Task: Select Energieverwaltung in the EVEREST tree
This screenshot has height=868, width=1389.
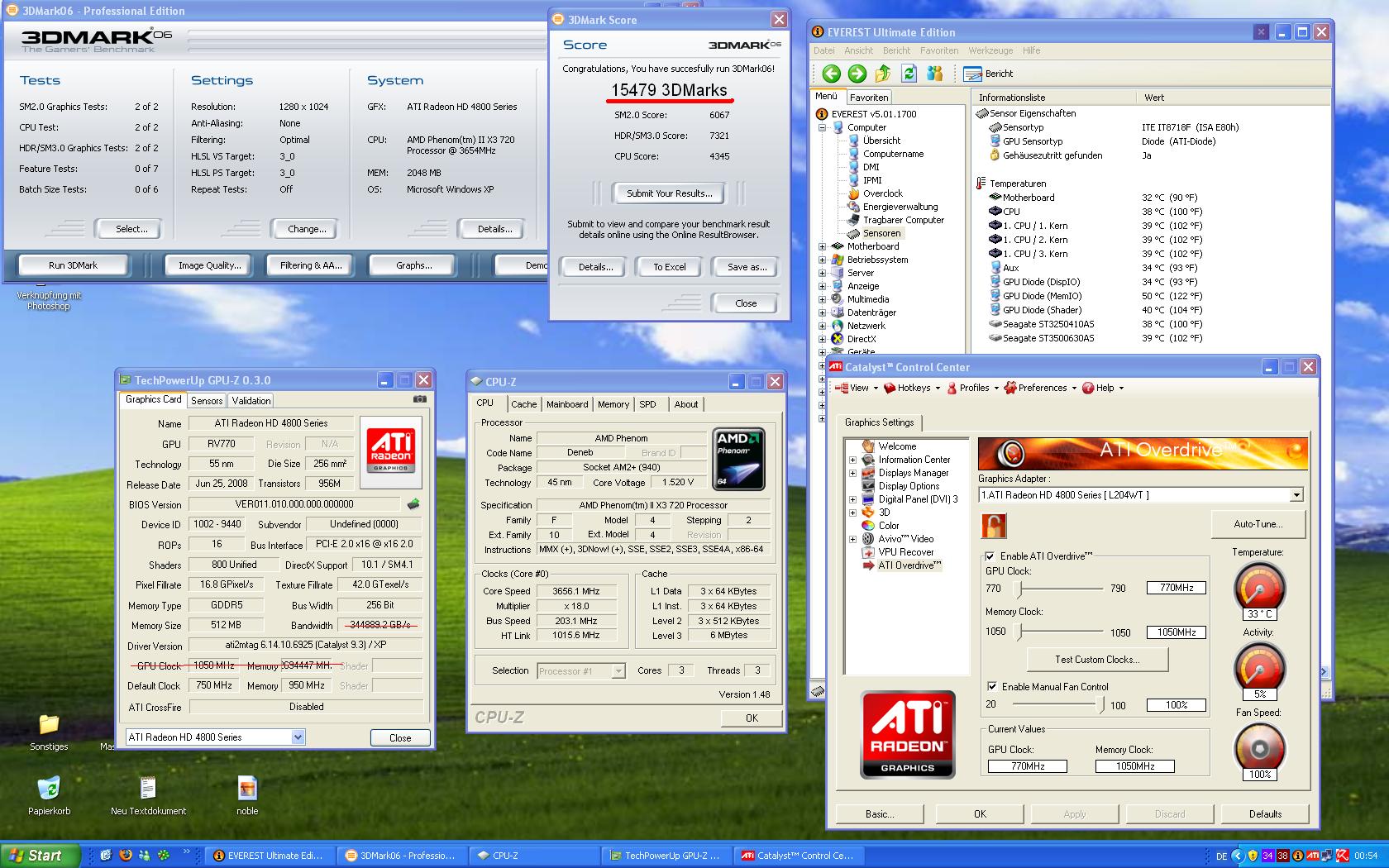Action: 900,207
